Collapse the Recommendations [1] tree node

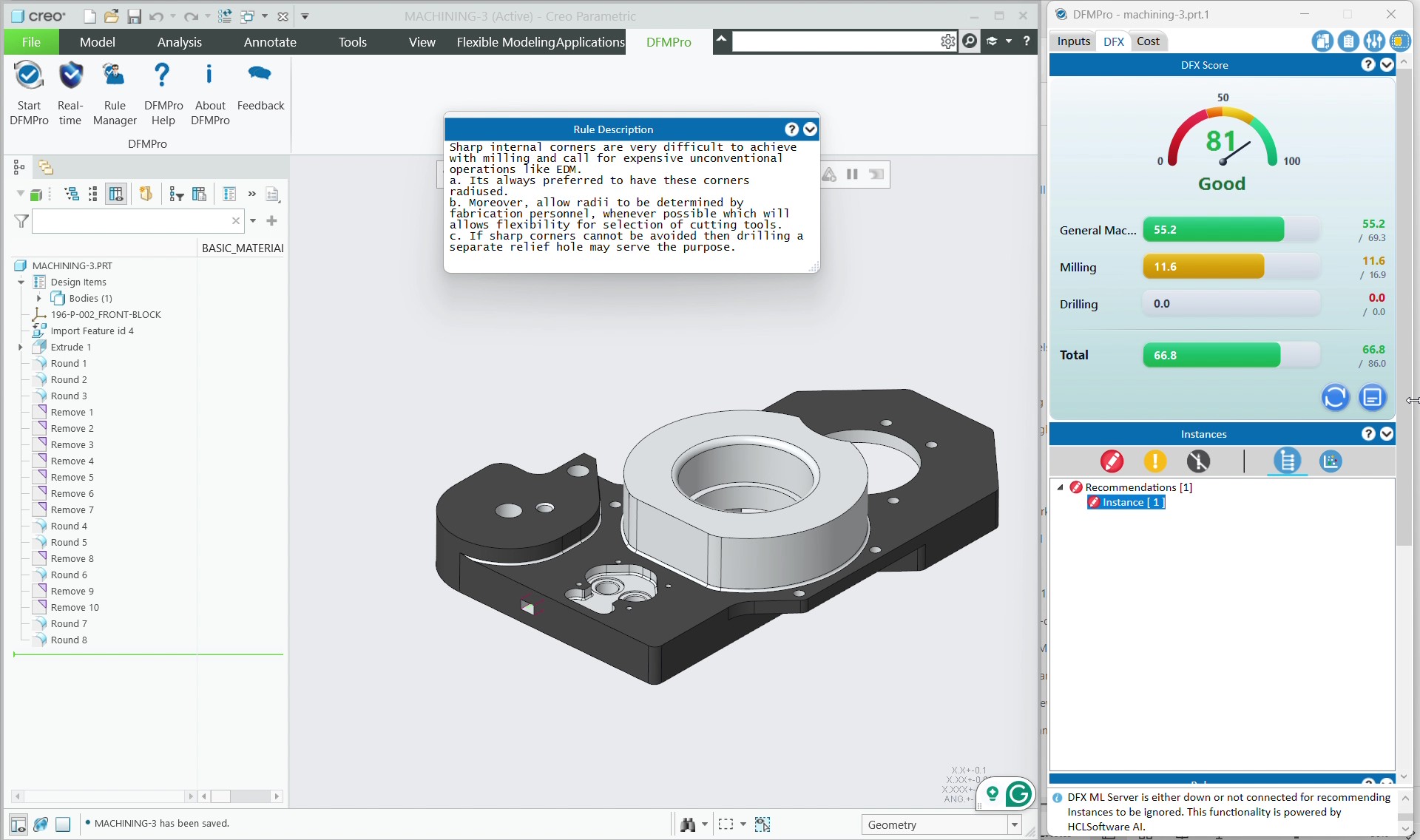[1061, 487]
